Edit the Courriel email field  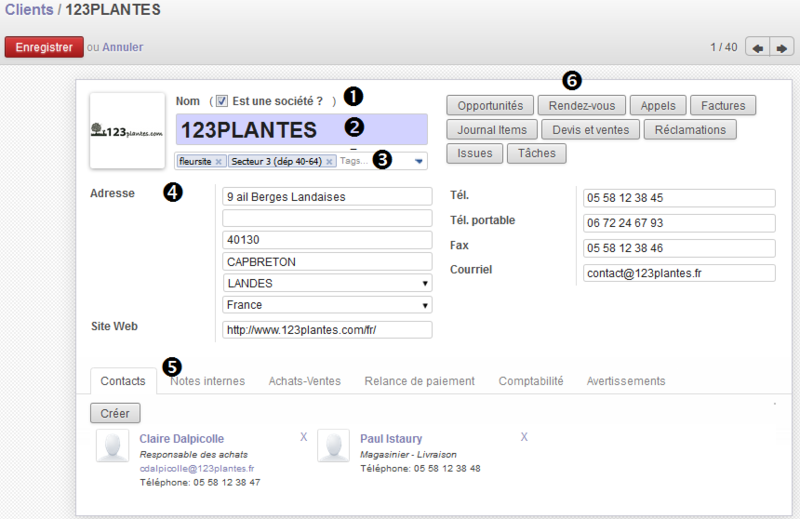[x=679, y=273]
